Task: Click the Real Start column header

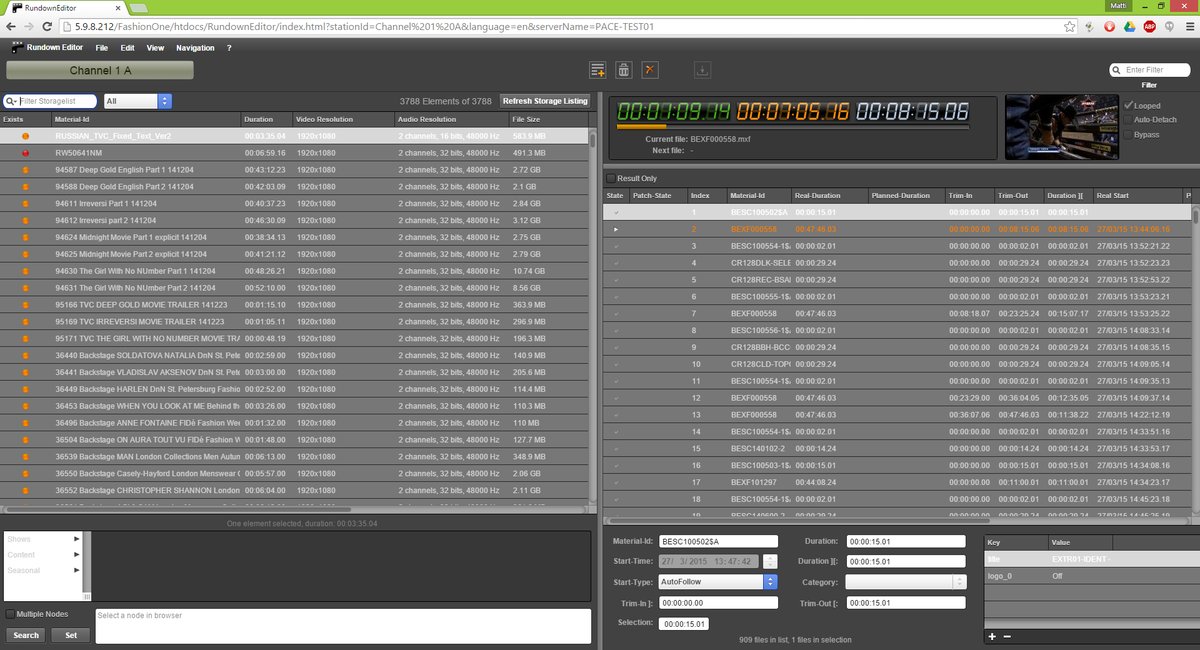Action: (1138, 195)
